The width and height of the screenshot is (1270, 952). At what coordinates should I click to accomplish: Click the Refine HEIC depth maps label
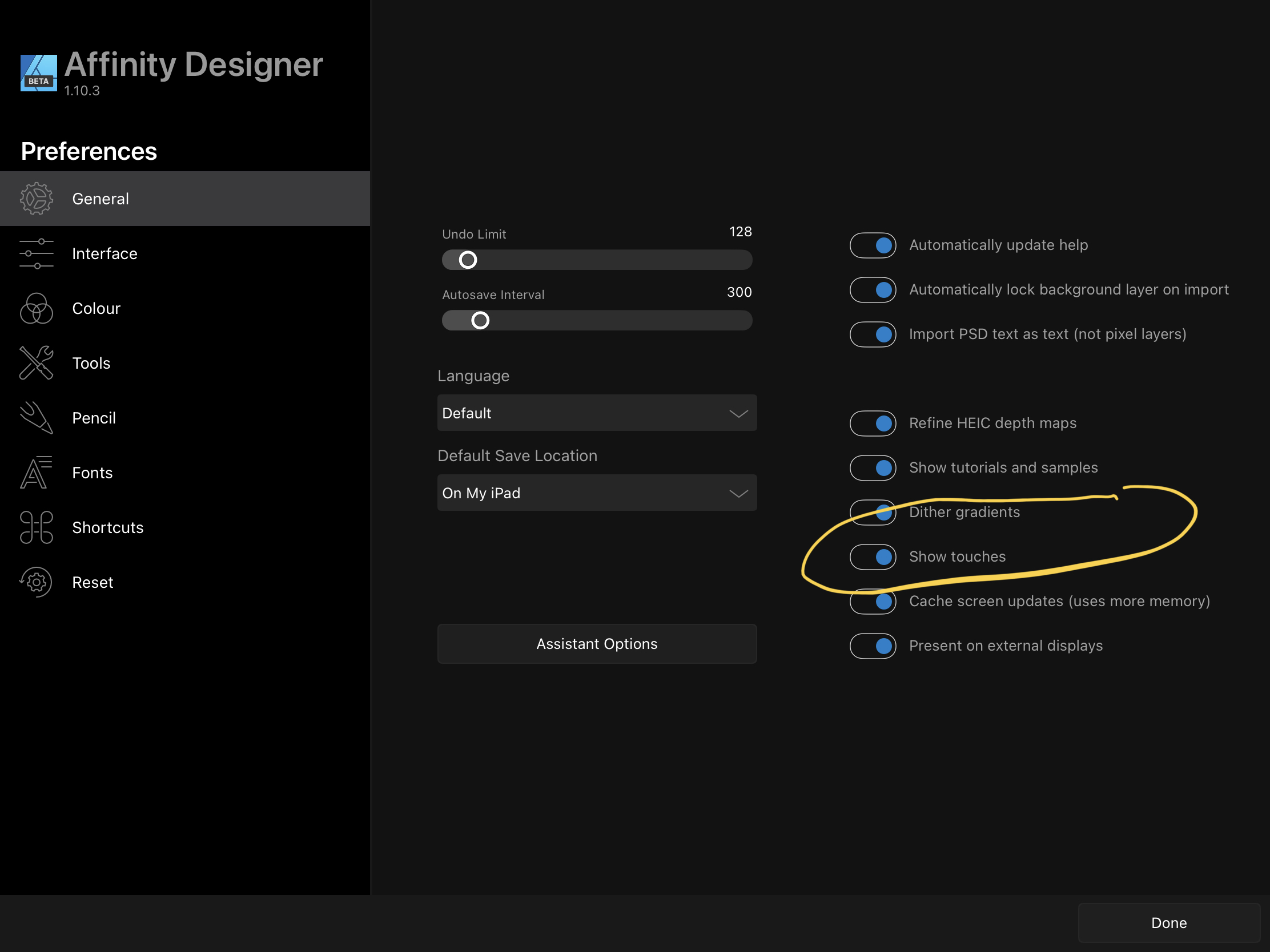(x=992, y=423)
